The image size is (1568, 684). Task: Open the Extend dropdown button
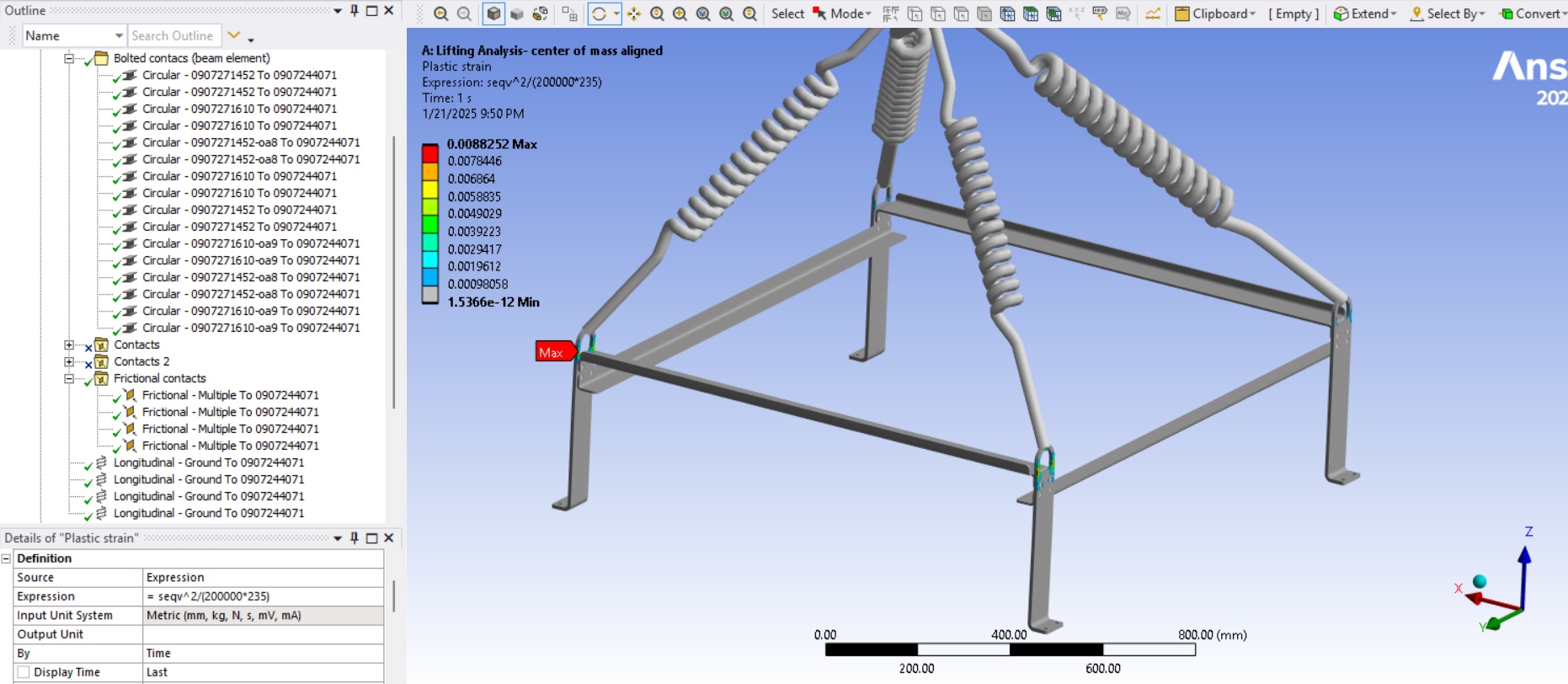pyautogui.click(x=1365, y=13)
